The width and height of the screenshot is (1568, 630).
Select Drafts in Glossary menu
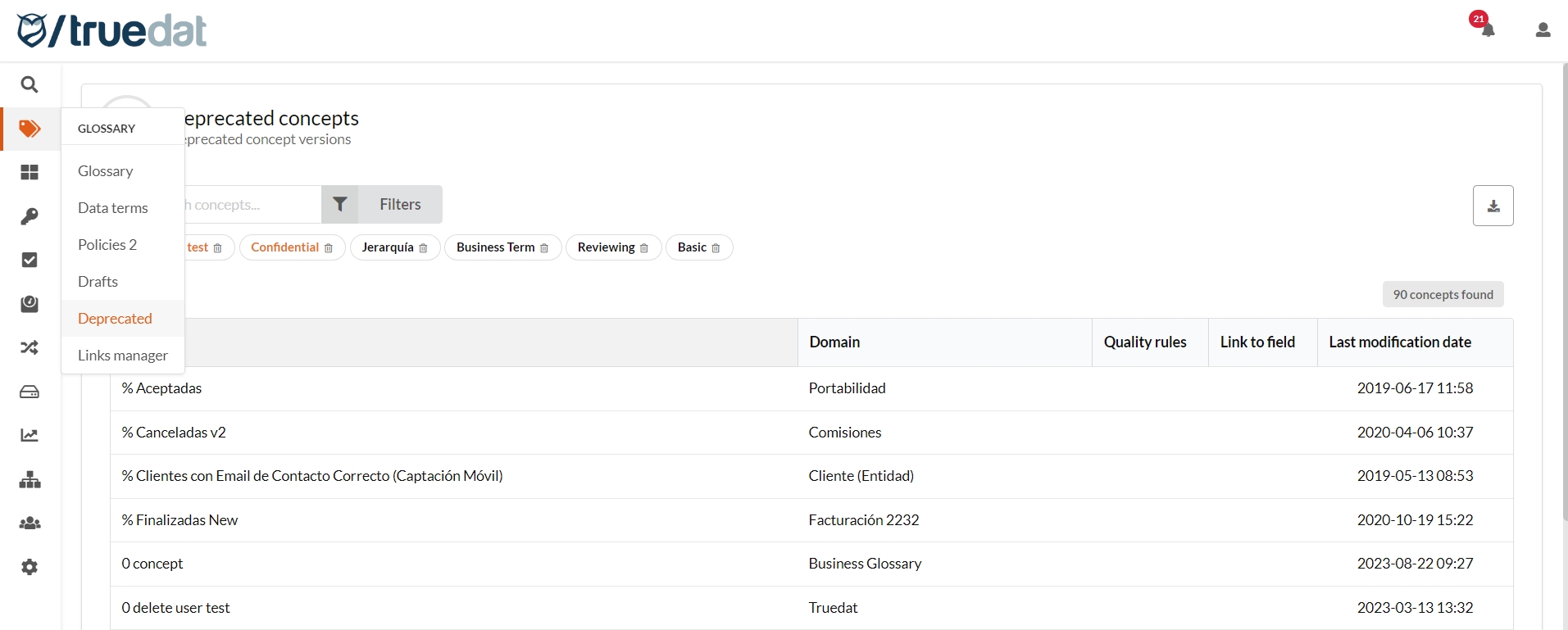click(x=98, y=282)
